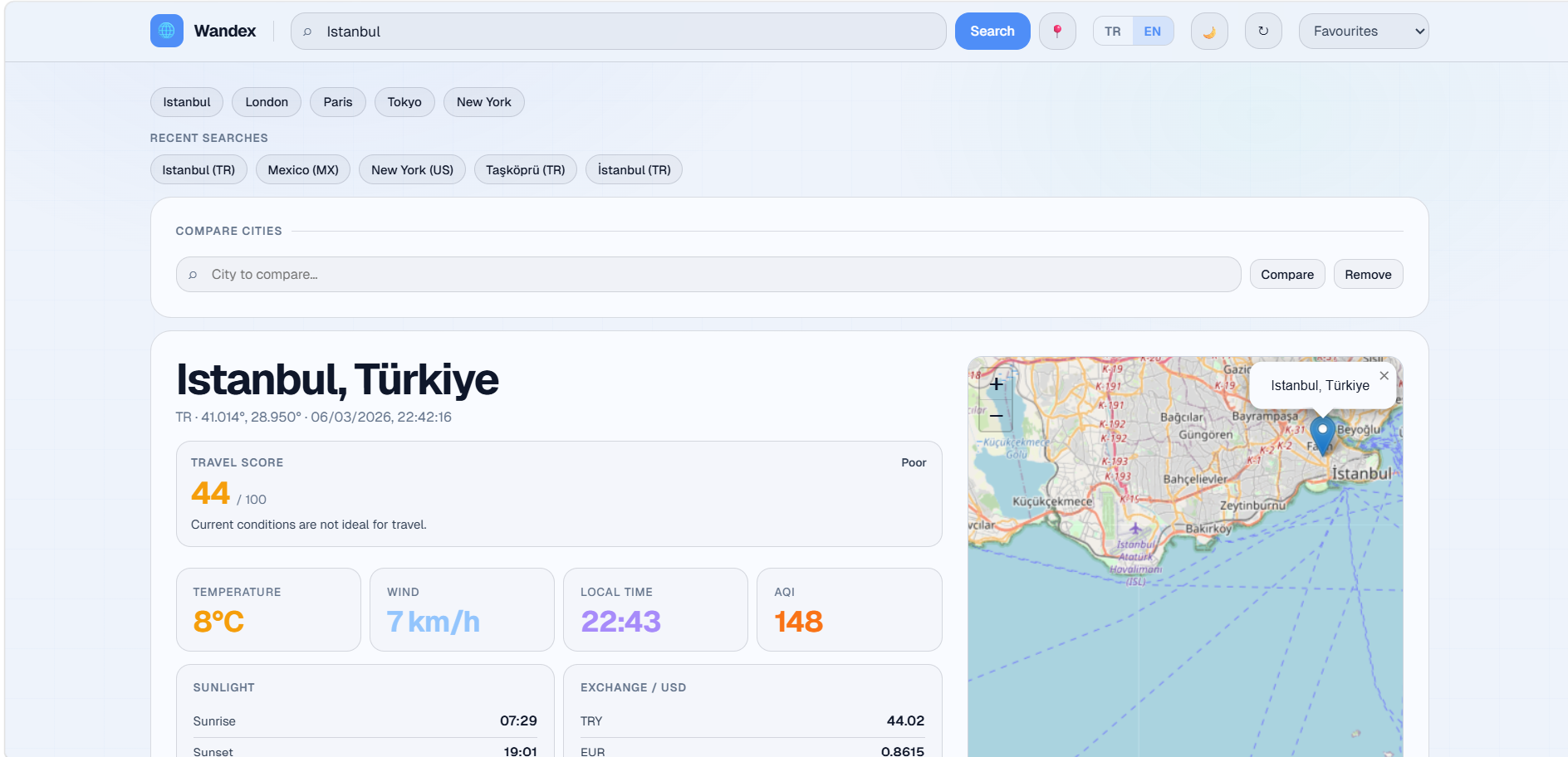Click the Küçükçekmece label on the map
This screenshot has height=757, width=1568.
(x=1052, y=502)
